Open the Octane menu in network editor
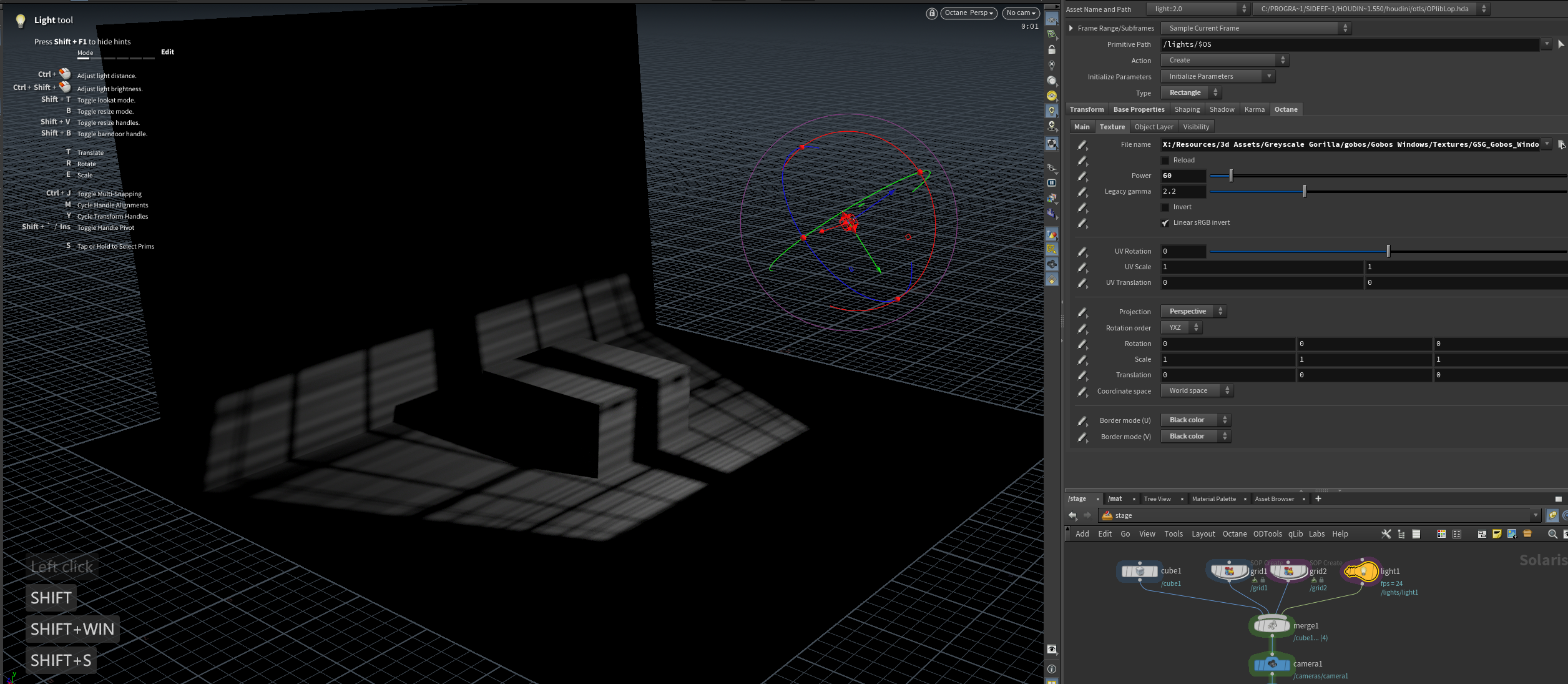Viewport: 1568px width, 684px height. point(1234,534)
